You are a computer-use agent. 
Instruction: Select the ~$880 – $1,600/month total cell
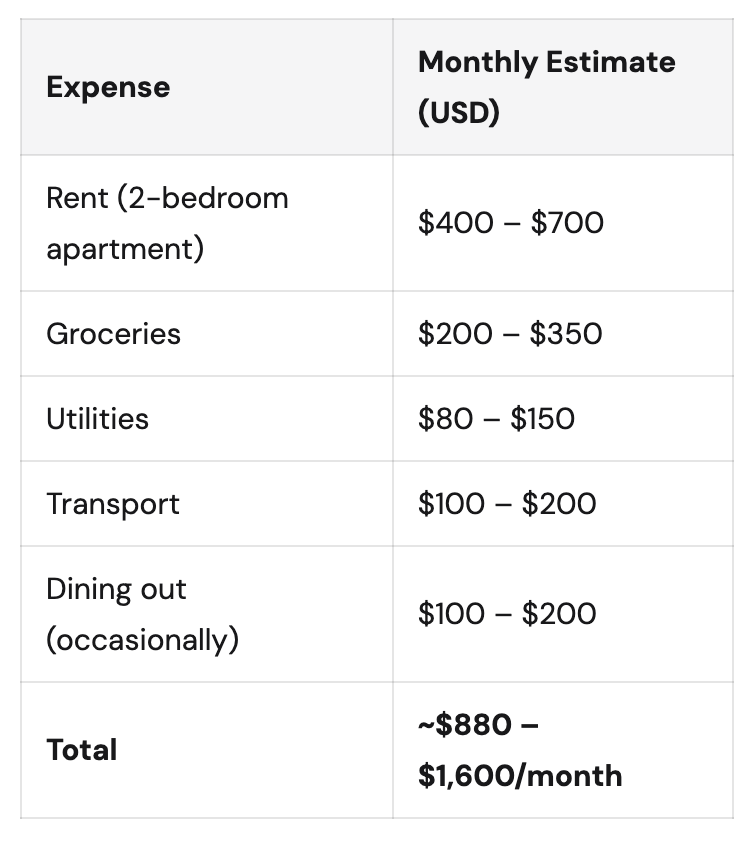point(520,750)
